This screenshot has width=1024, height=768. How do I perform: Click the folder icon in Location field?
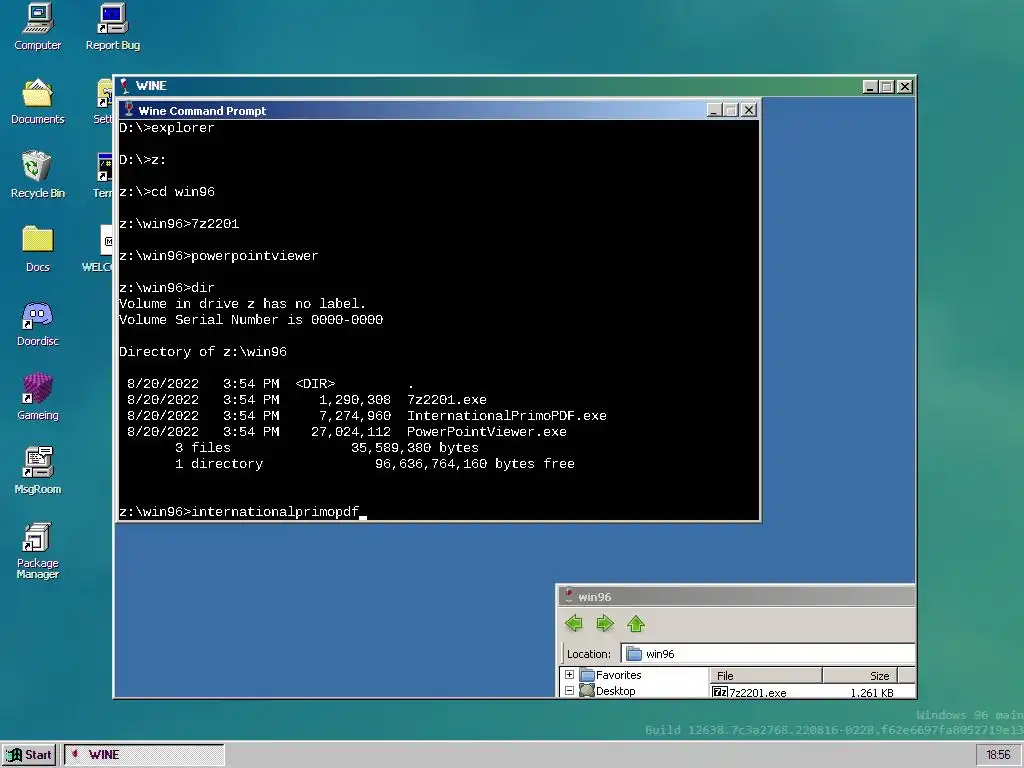coord(634,654)
